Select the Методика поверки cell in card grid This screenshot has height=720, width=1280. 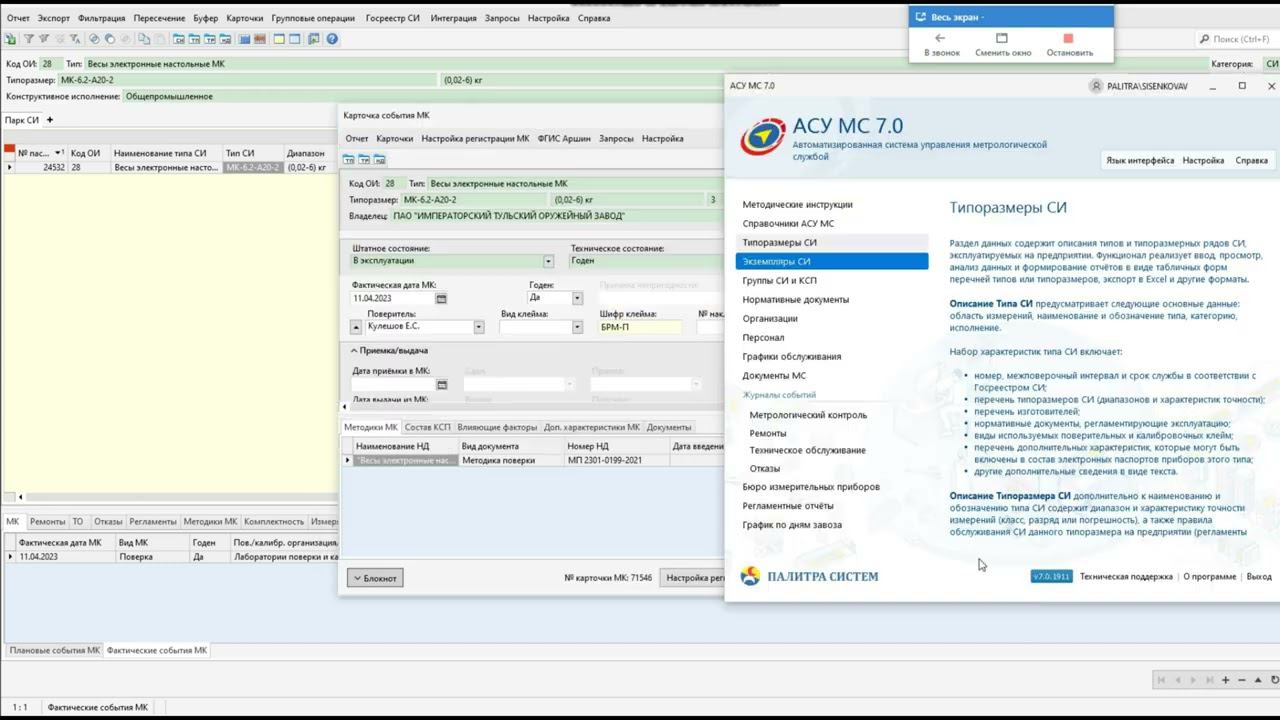tap(511, 461)
